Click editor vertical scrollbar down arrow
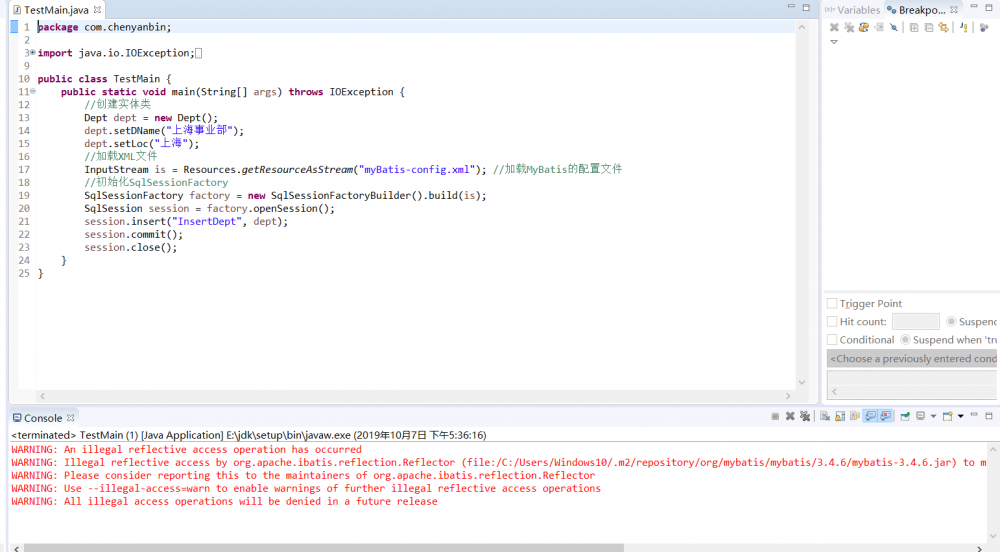 click(x=802, y=382)
